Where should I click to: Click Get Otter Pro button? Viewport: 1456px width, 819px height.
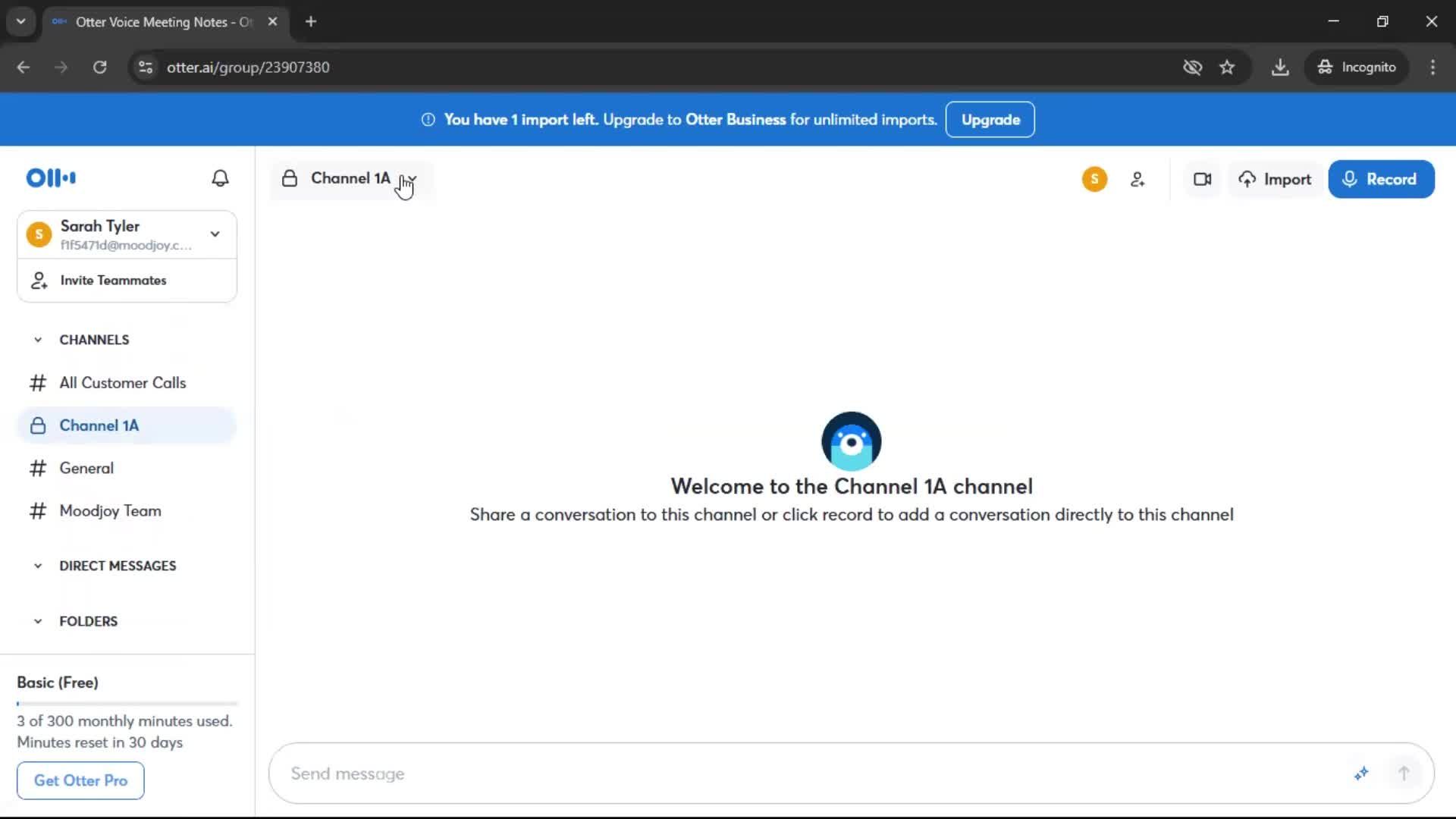[80, 780]
